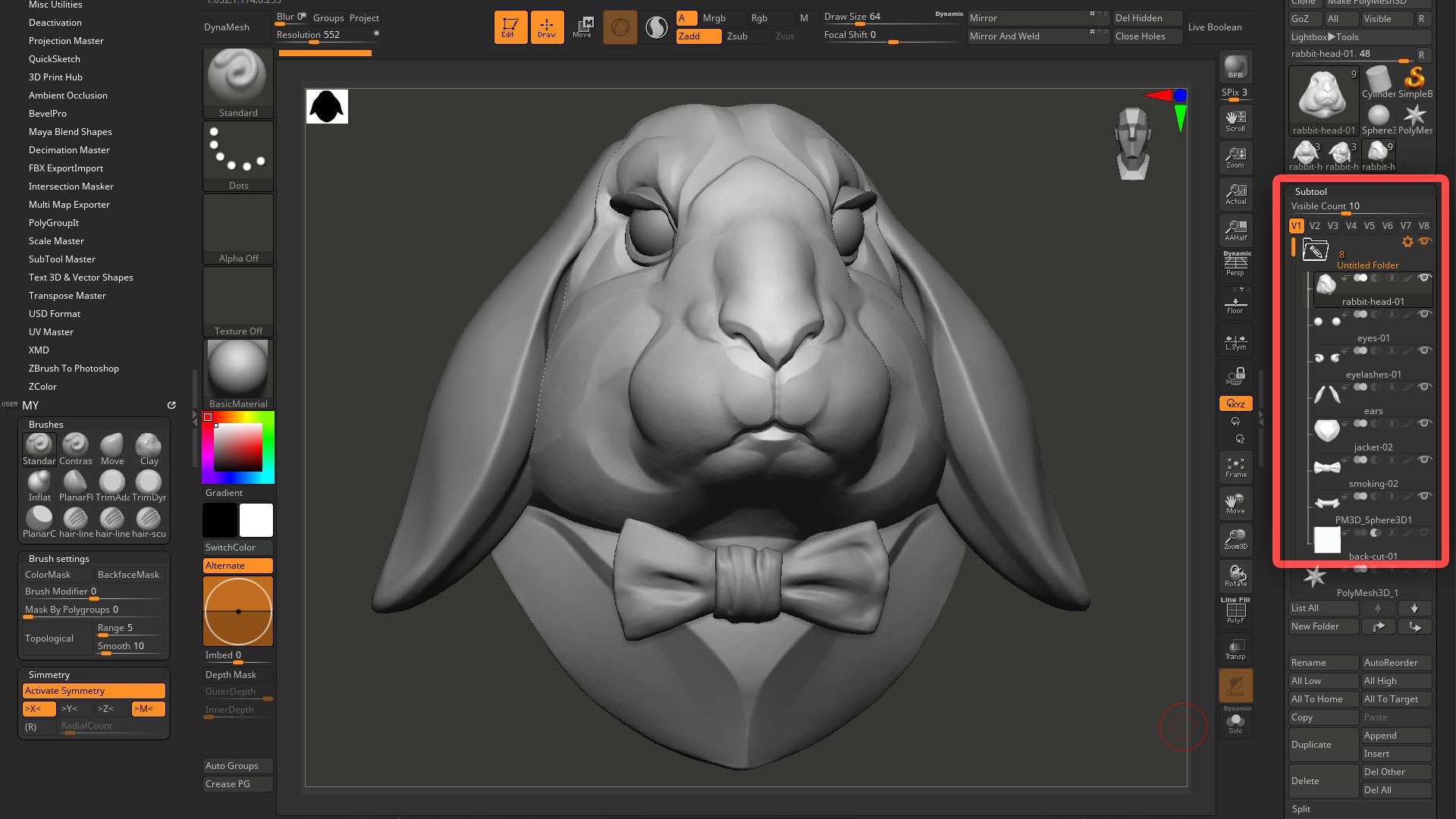Screen dimensions: 1456x819
Task: Pick the Inflat brush in Brushes
Action: (x=39, y=485)
